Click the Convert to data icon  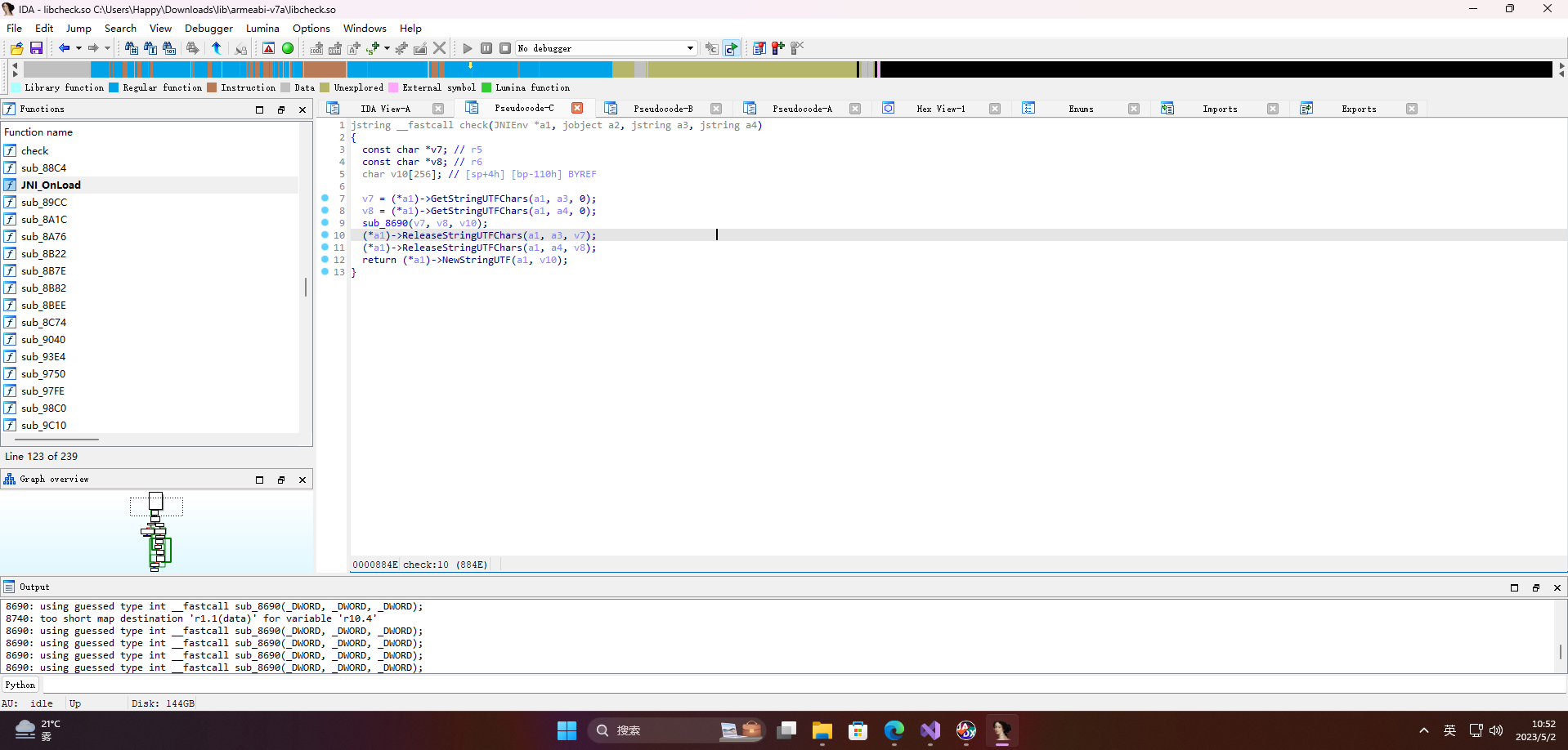(335, 48)
